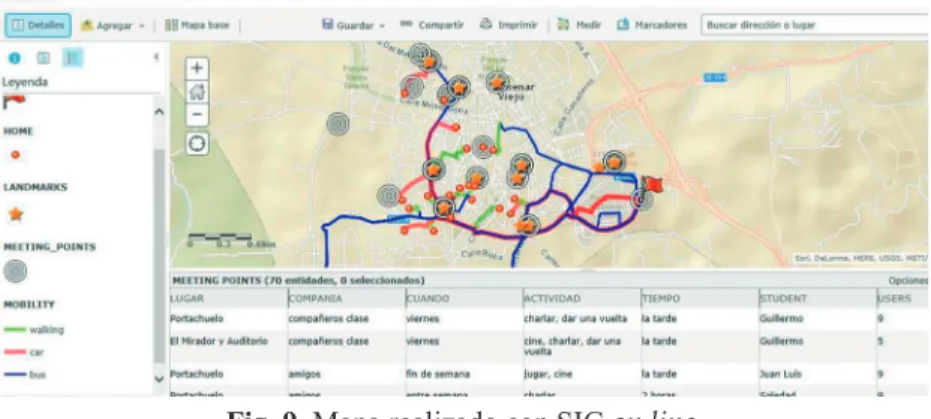Click the MEETING_POINTS circle legend symbol

(15, 271)
